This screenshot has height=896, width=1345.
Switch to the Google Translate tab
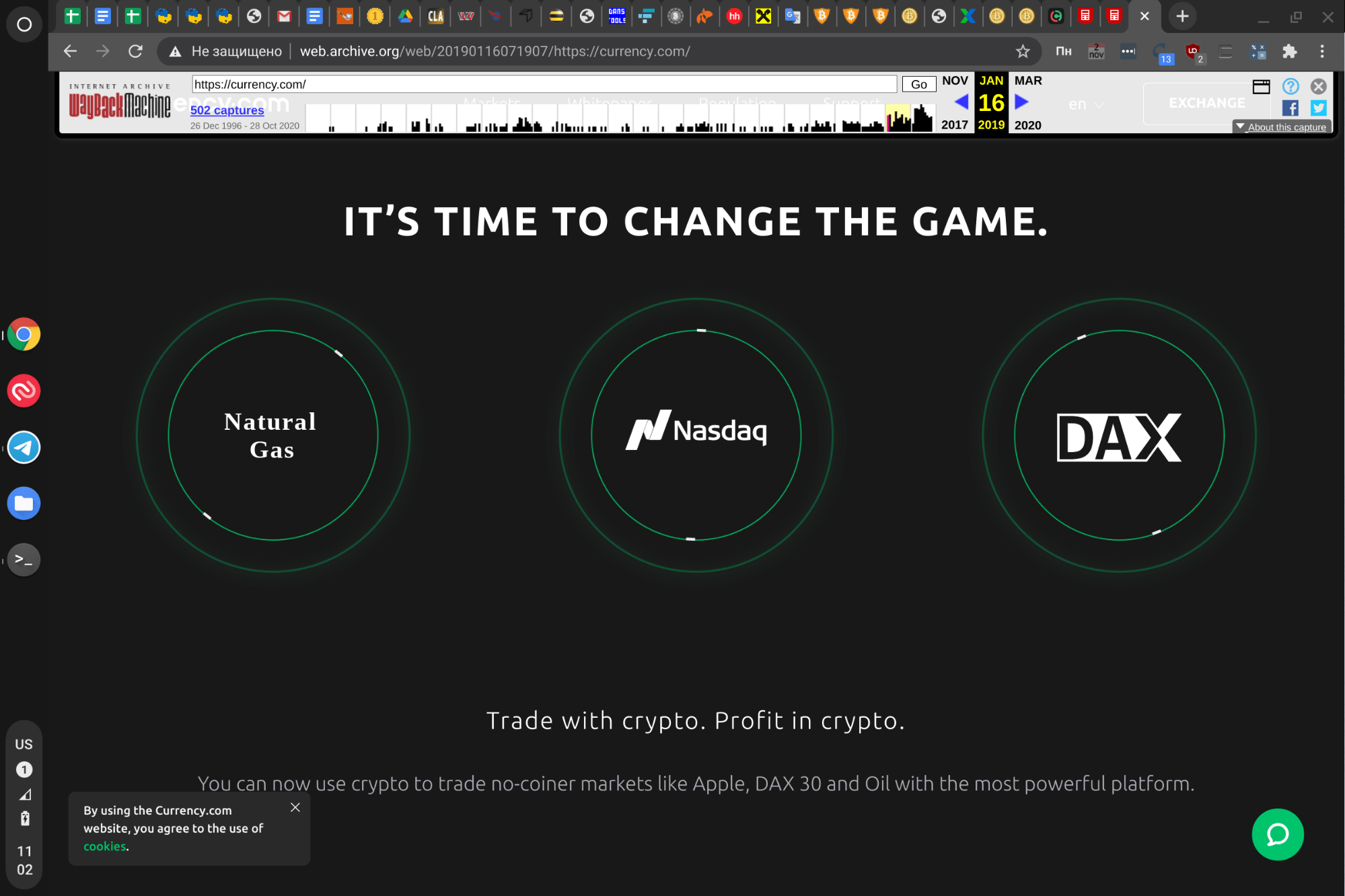(793, 16)
